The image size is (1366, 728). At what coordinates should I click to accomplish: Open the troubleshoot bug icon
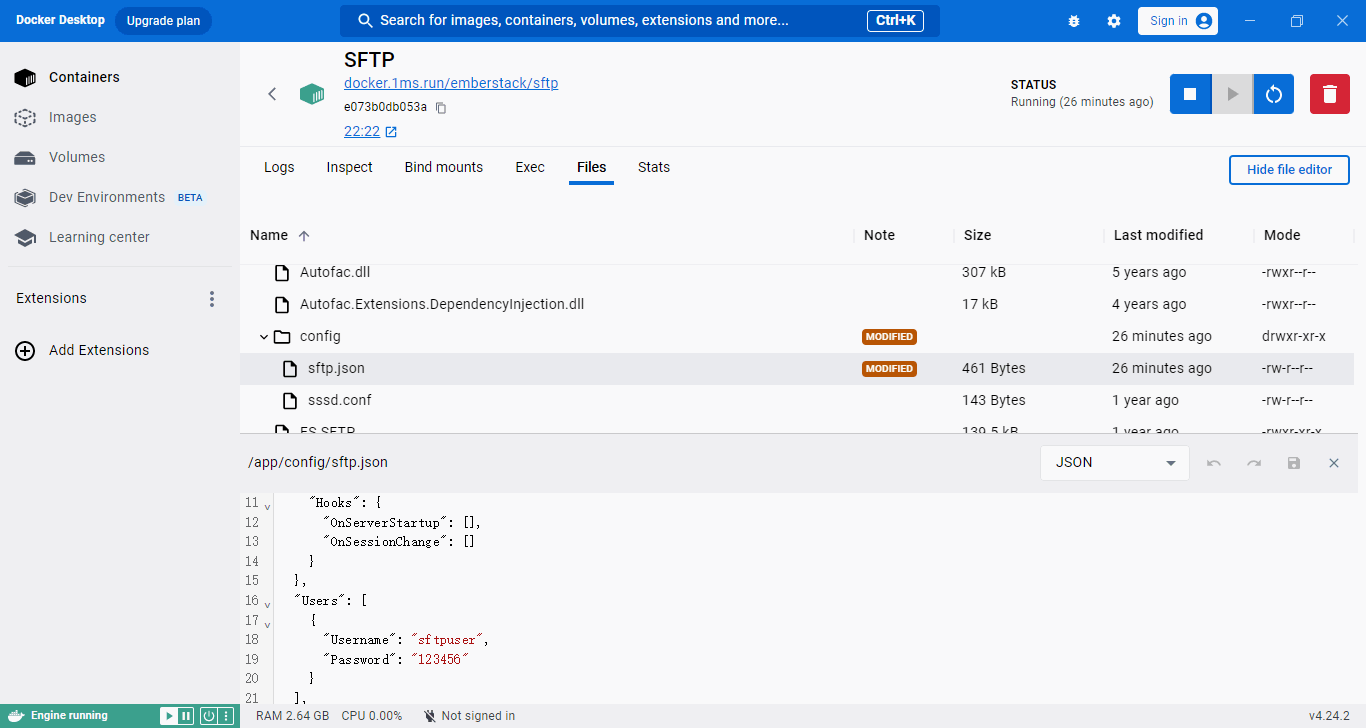[1074, 21]
